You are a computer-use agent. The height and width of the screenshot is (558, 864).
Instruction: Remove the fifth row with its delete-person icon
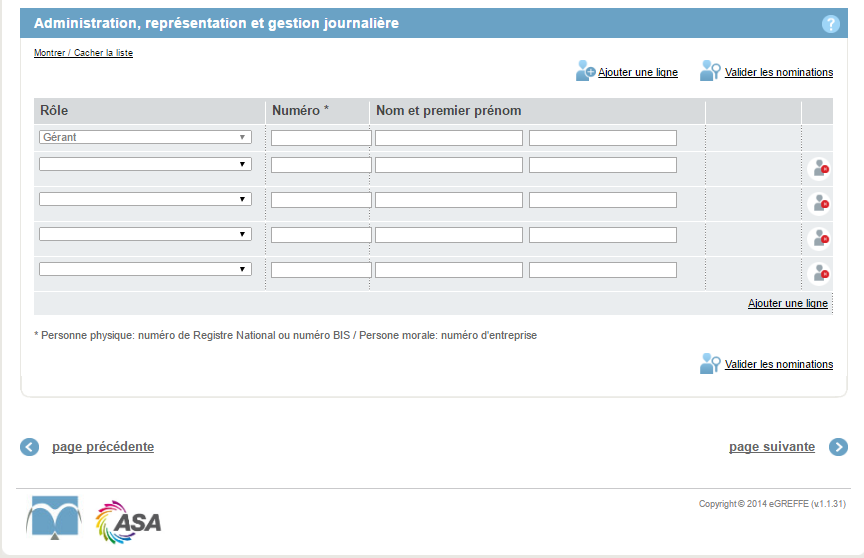coord(819,274)
